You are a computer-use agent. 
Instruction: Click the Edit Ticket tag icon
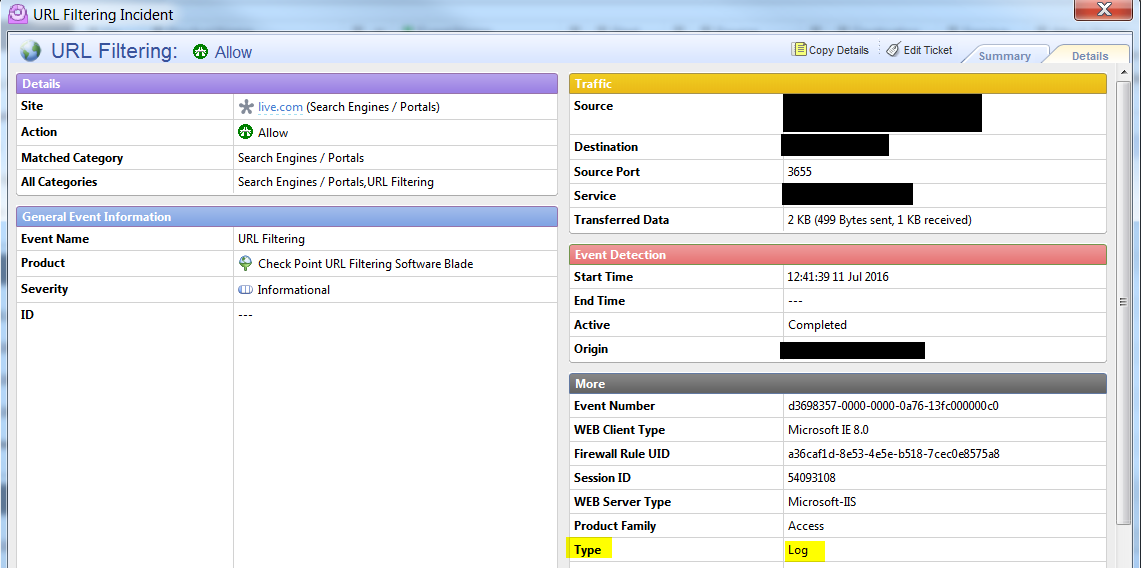pyautogui.click(x=894, y=49)
